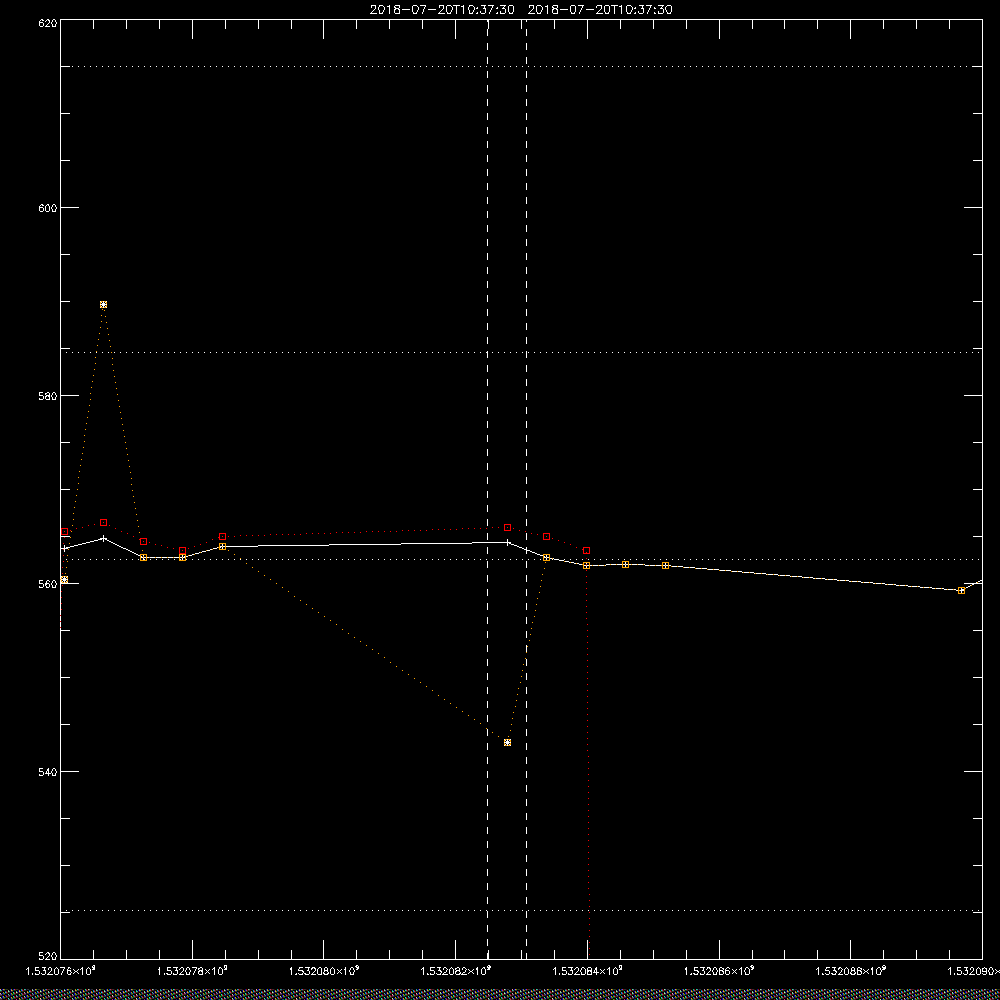The width and height of the screenshot is (1000, 1000).
Task: Select the last orange marker near 559
Action: (962, 591)
